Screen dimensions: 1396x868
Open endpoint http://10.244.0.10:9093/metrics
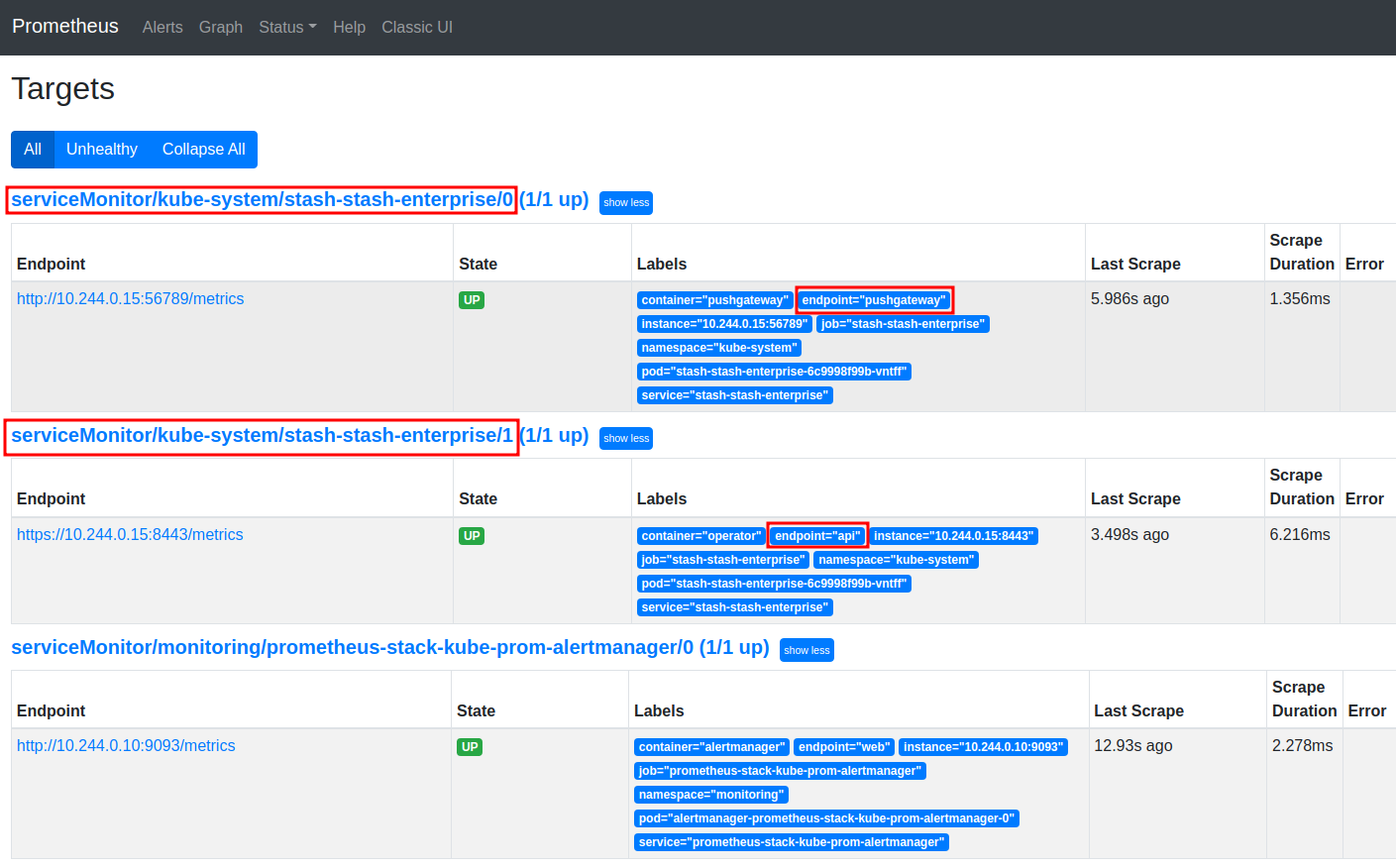pyautogui.click(x=126, y=746)
